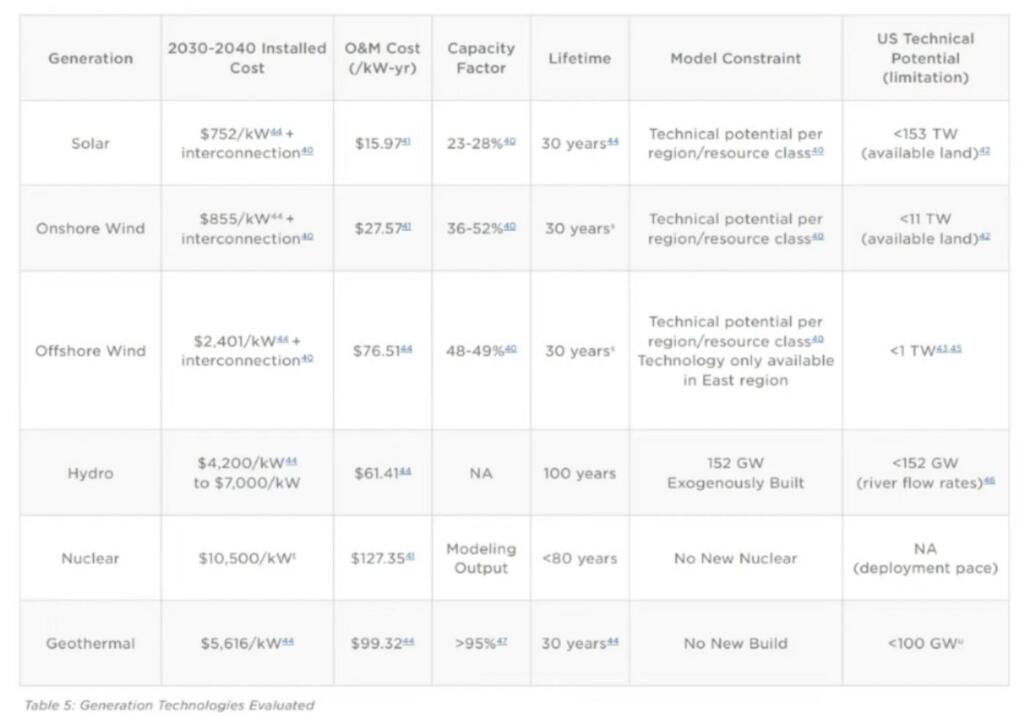Open footnote 44 beside Geothermal $5,616/kW

pos(288,642)
